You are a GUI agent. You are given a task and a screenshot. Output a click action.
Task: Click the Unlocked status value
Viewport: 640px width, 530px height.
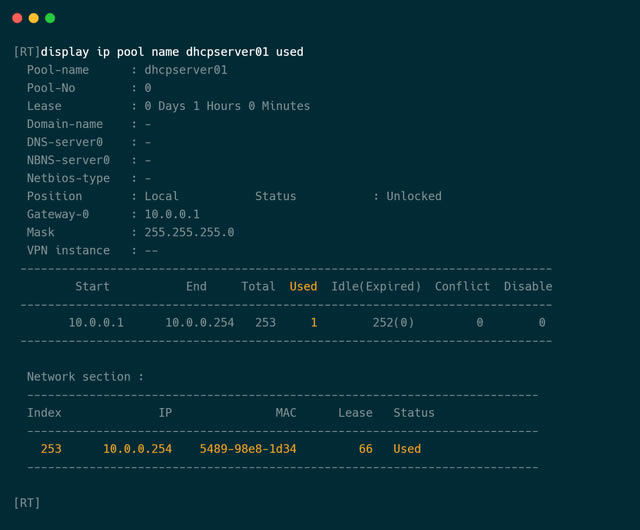tap(414, 196)
